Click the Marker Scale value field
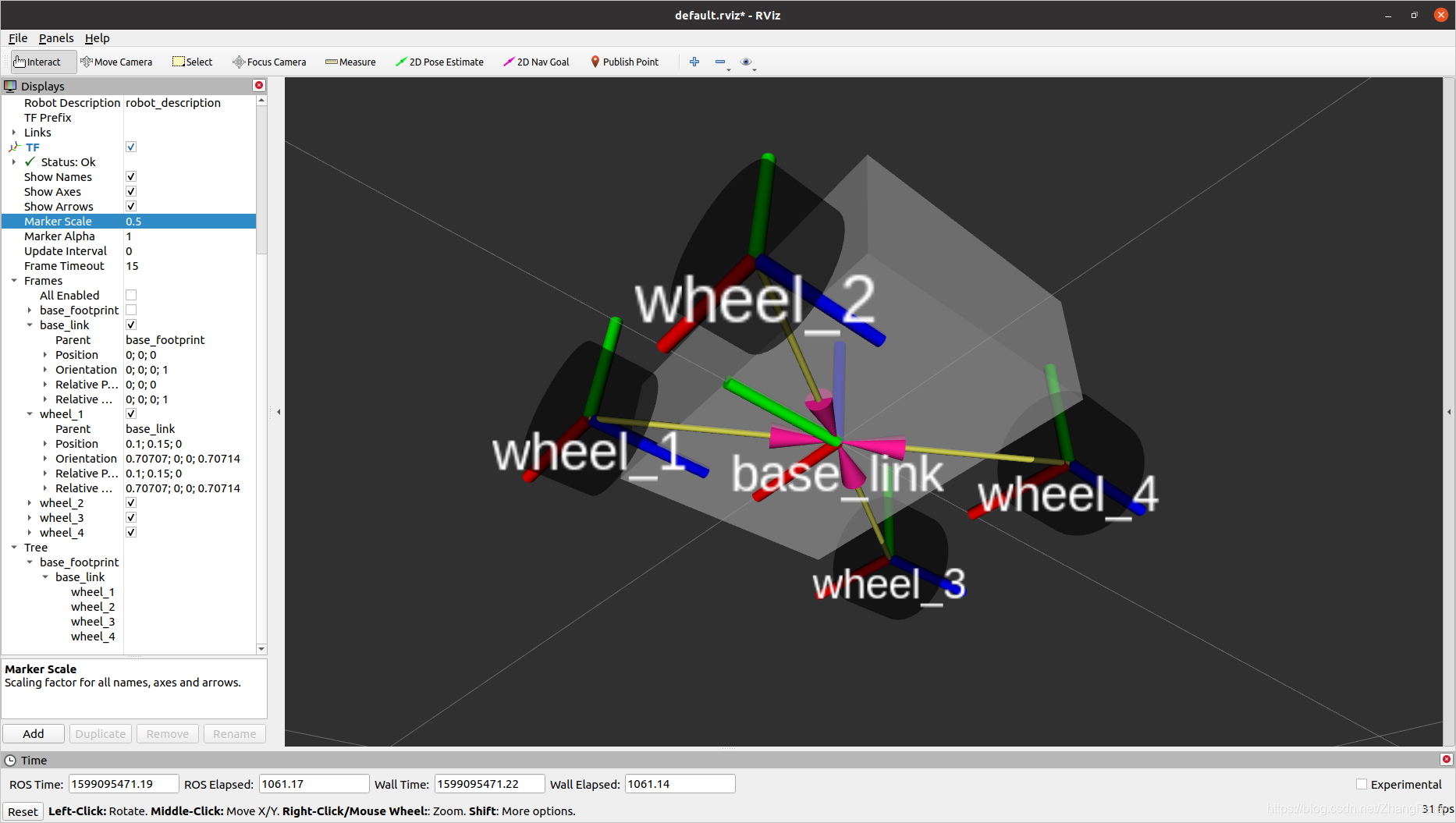 click(190, 222)
